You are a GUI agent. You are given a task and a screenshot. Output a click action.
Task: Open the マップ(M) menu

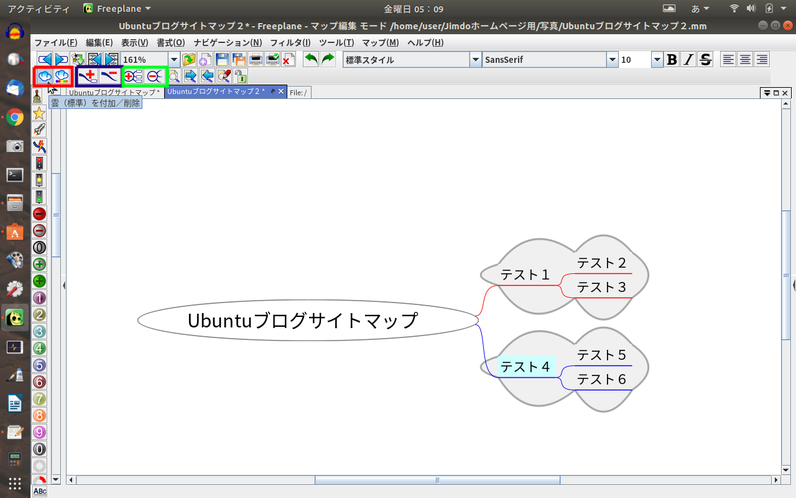click(x=380, y=43)
